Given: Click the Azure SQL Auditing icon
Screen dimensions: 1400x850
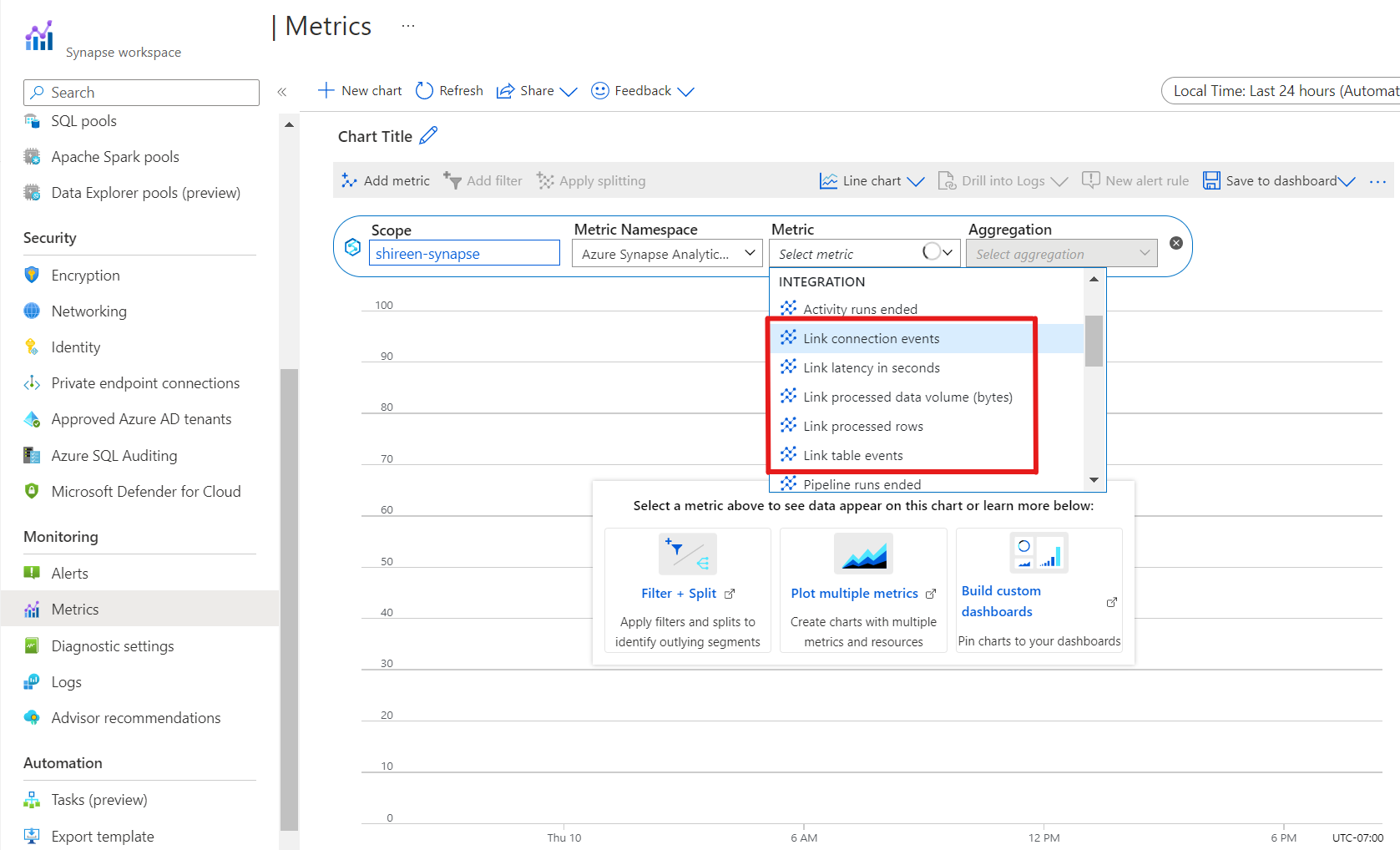Looking at the screenshot, I should tap(32, 455).
